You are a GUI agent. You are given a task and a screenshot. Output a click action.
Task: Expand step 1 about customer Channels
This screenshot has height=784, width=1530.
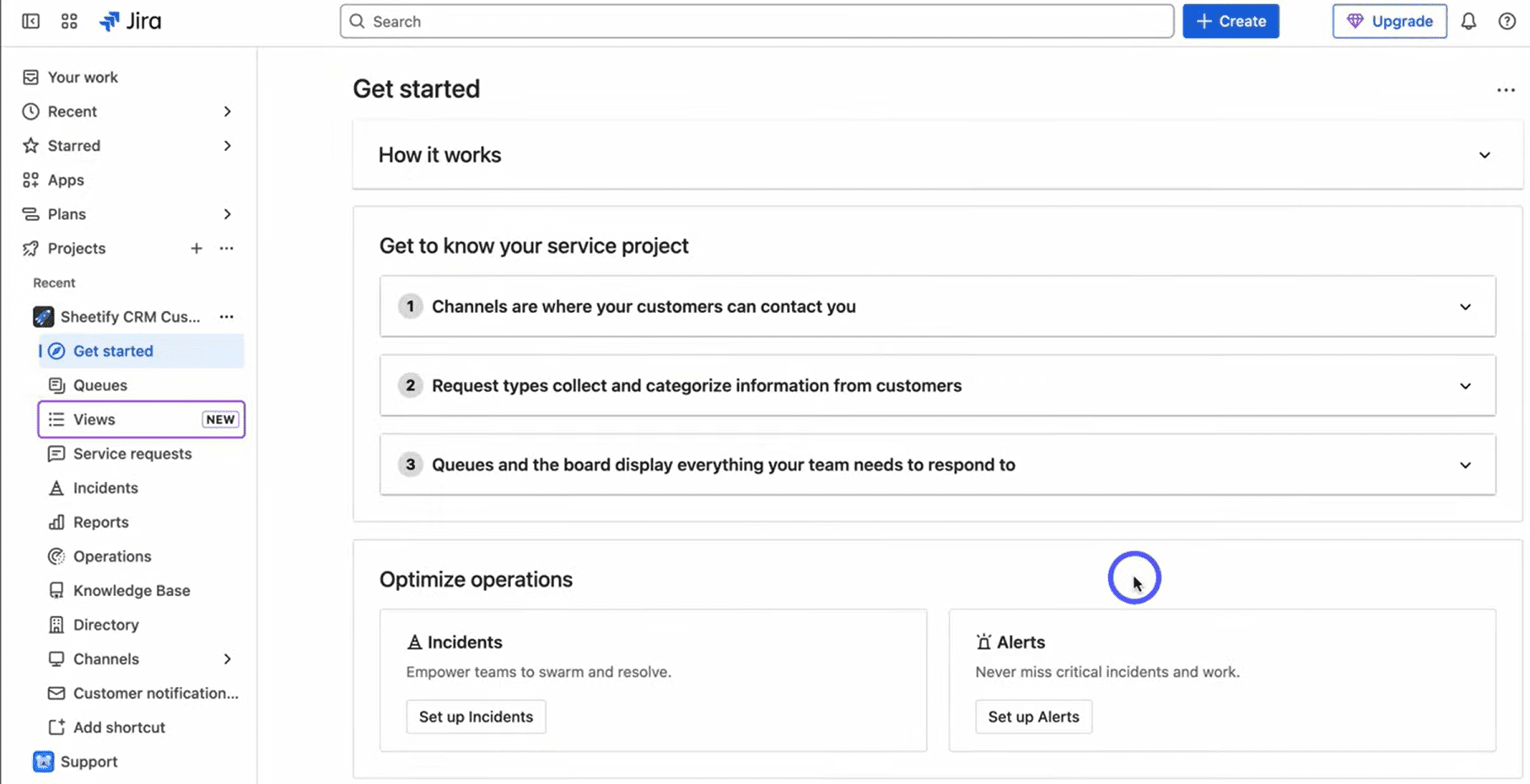point(1466,307)
